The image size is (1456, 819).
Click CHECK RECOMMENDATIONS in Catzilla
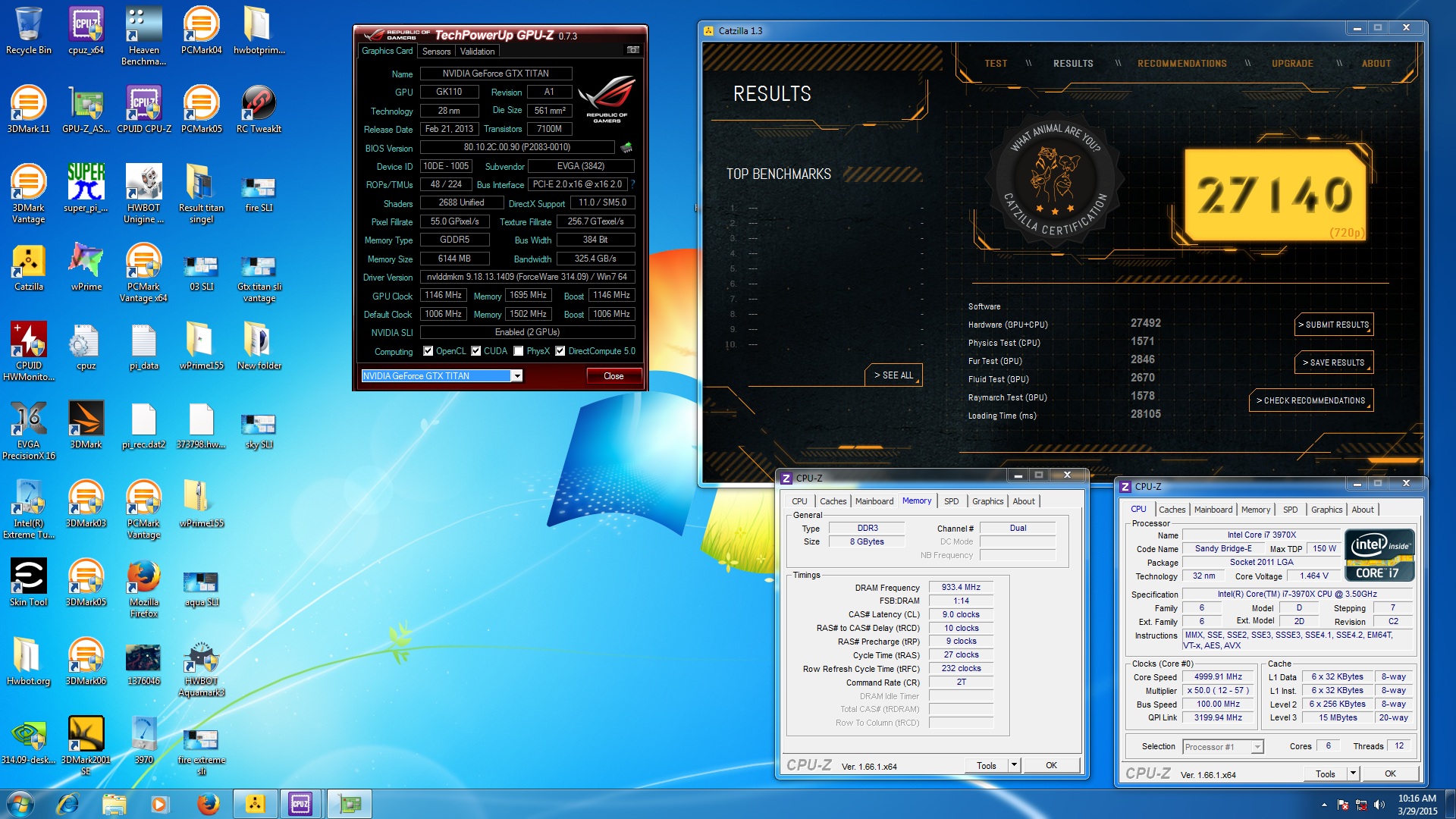pos(1311,400)
